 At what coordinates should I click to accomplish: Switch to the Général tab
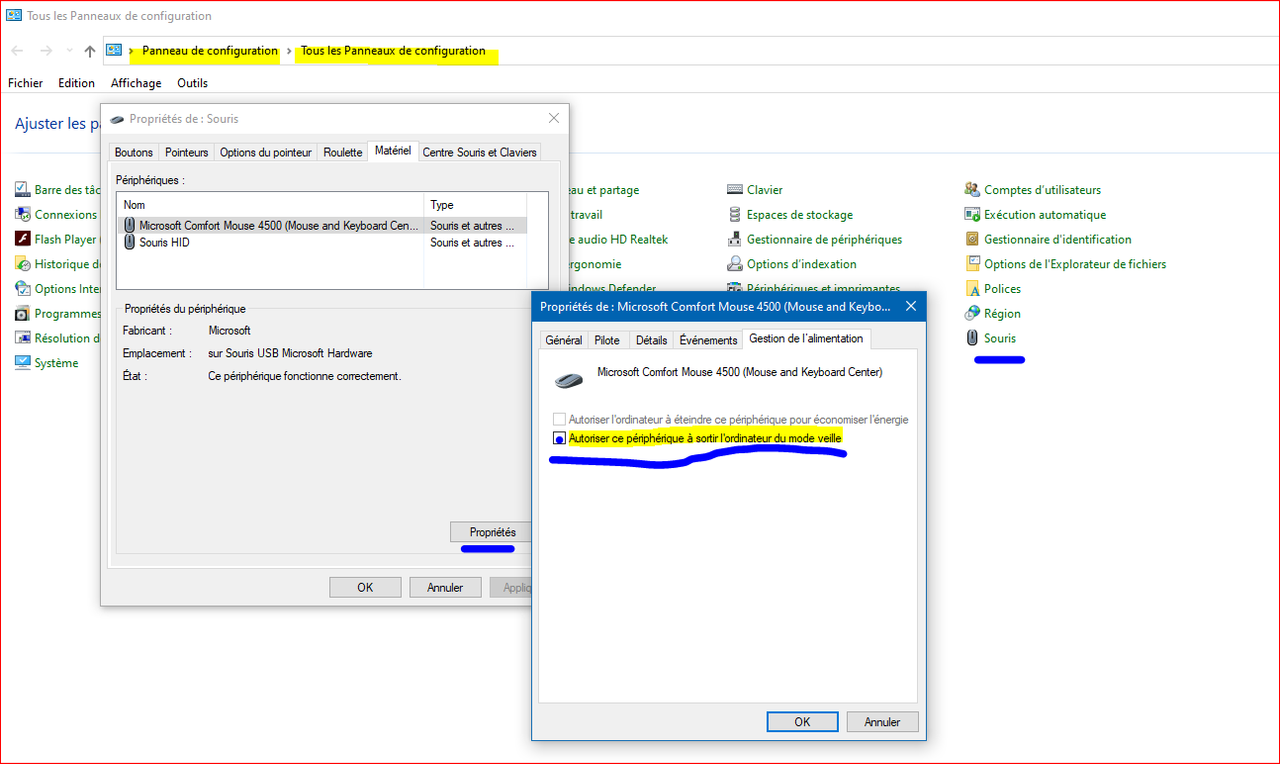click(x=563, y=340)
